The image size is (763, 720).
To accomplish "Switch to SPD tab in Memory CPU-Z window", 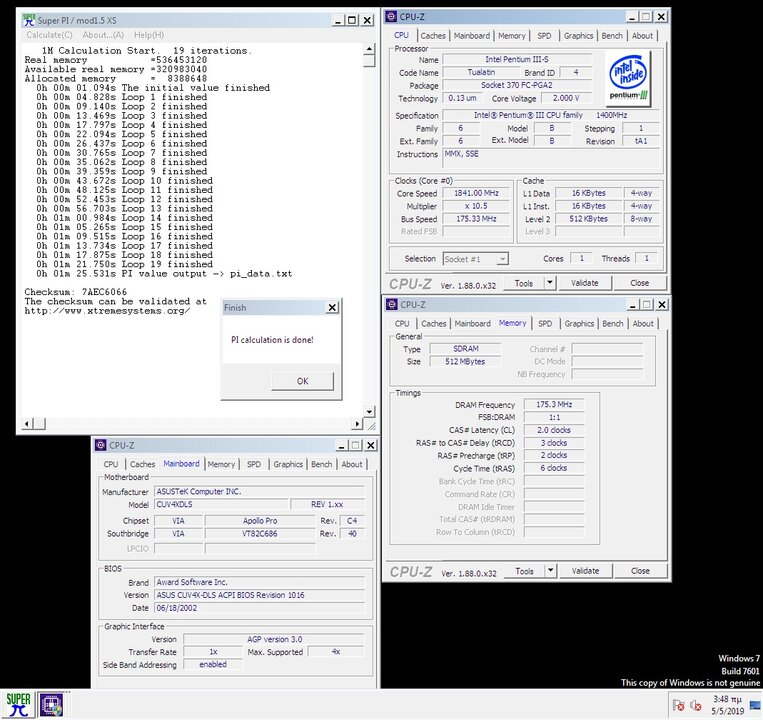I will (x=545, y=324).
